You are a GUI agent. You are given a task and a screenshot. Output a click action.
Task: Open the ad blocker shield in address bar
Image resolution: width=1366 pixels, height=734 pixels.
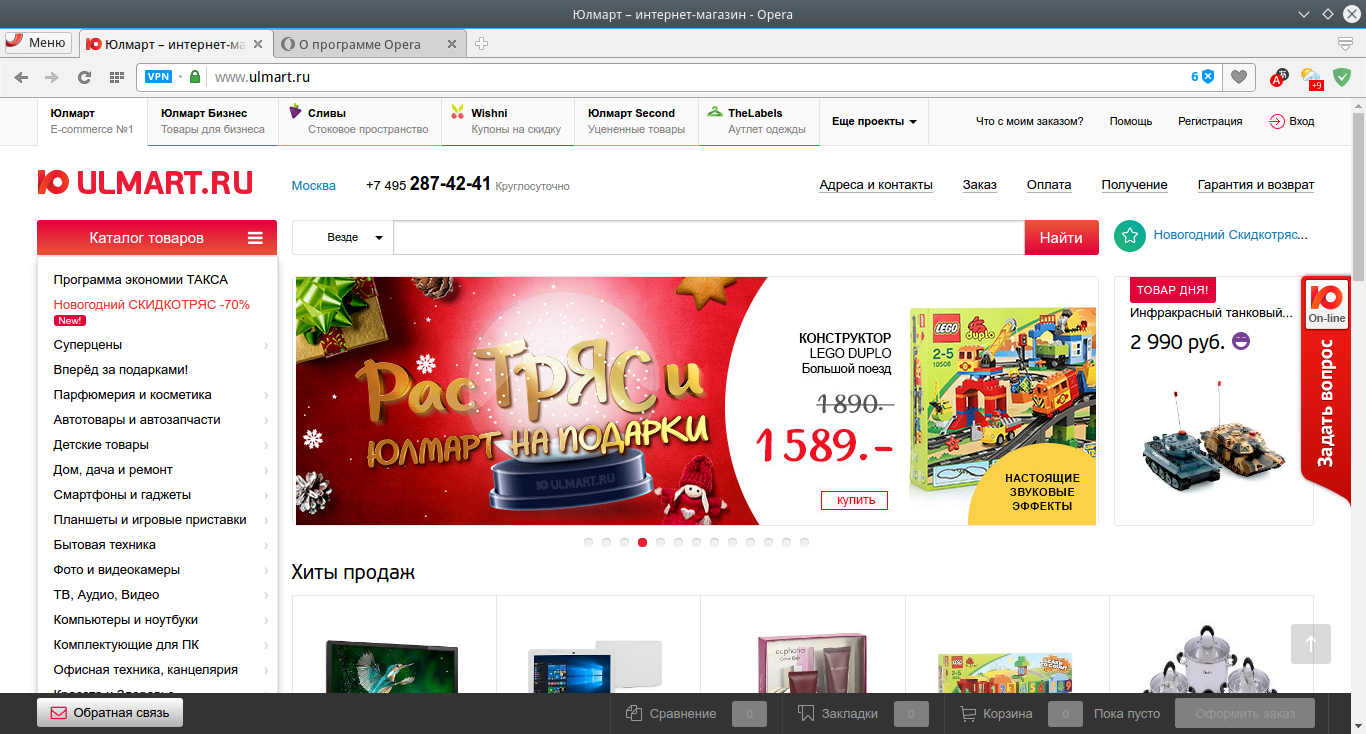coord(1208,77)
